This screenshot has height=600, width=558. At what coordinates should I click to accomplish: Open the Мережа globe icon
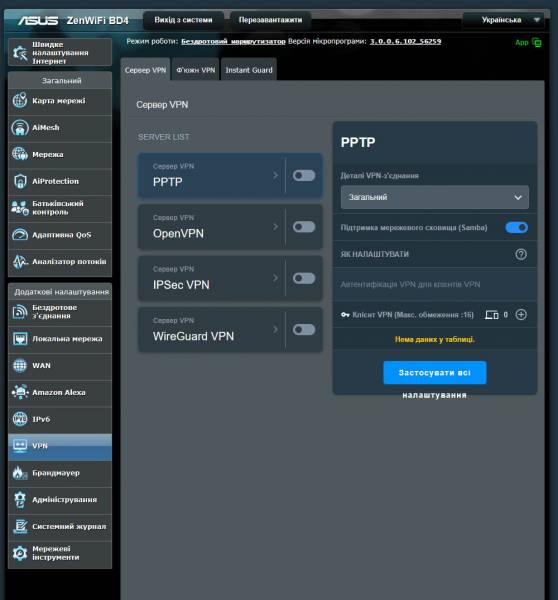pyautogui.click(x=20, y=154)
